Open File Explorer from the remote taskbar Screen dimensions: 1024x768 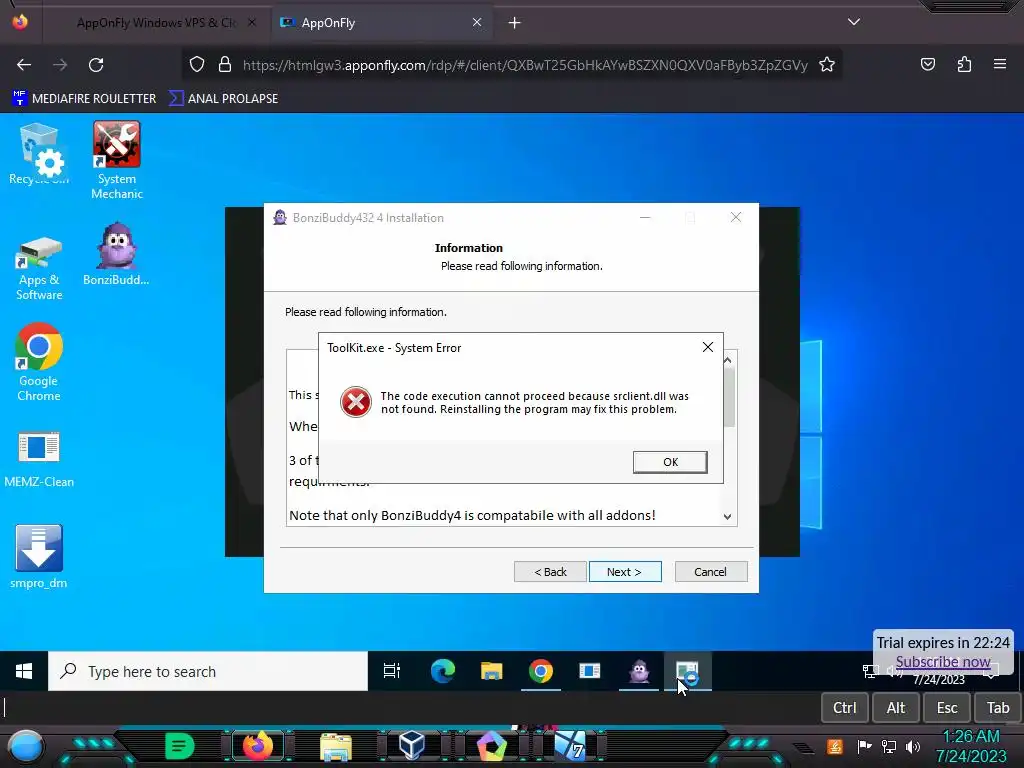coord(492,671)
